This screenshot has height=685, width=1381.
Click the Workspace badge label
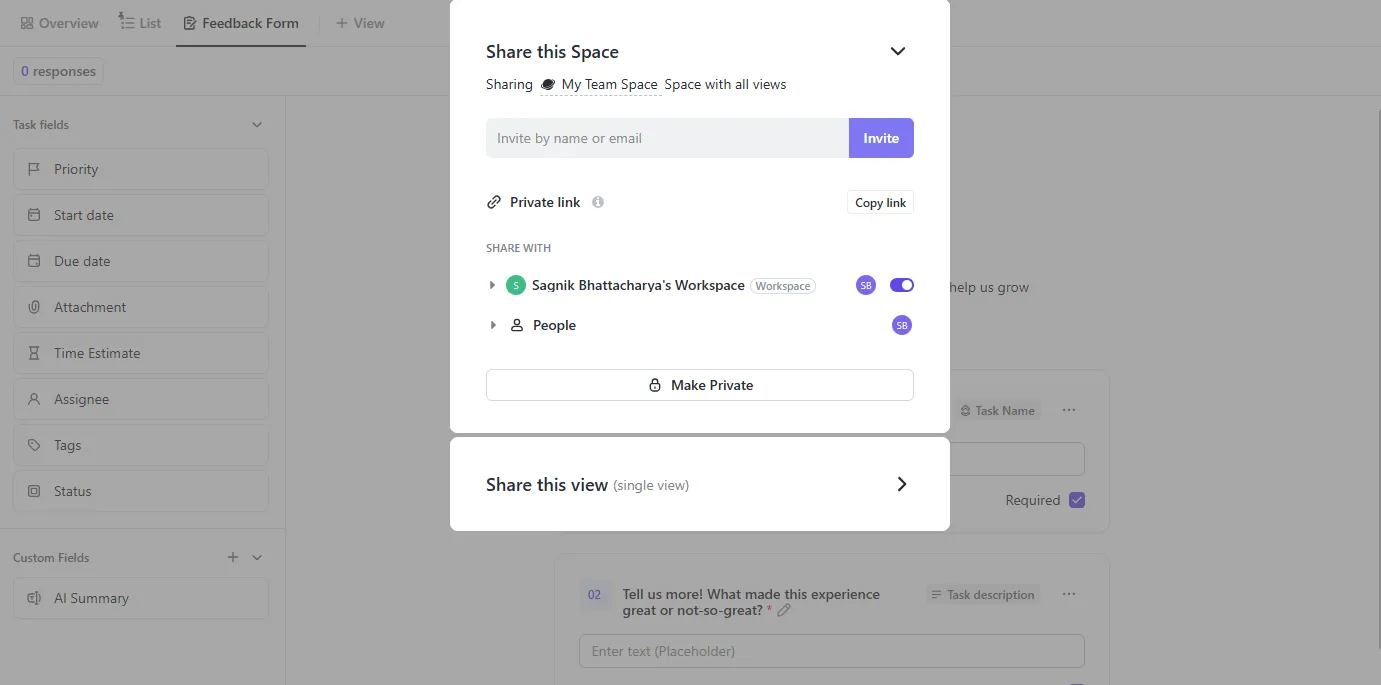[783, 286]
